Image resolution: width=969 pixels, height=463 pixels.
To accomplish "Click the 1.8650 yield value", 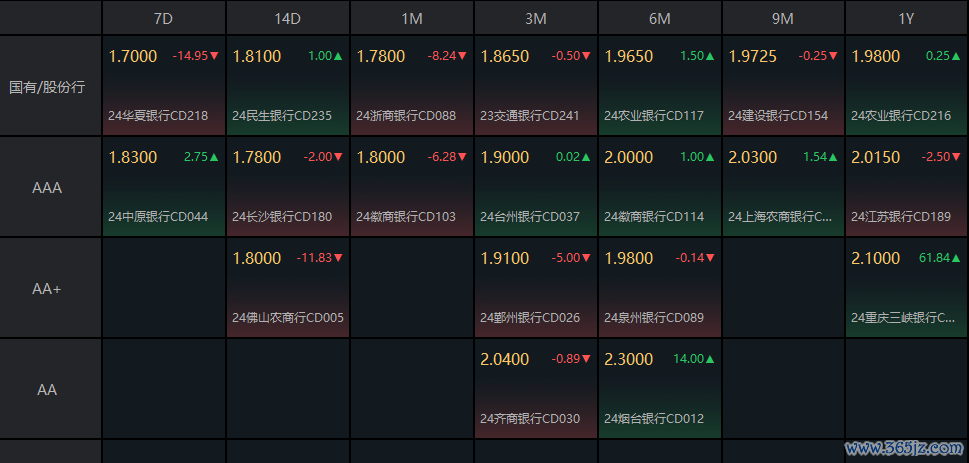I will click(x=505, y=56).
